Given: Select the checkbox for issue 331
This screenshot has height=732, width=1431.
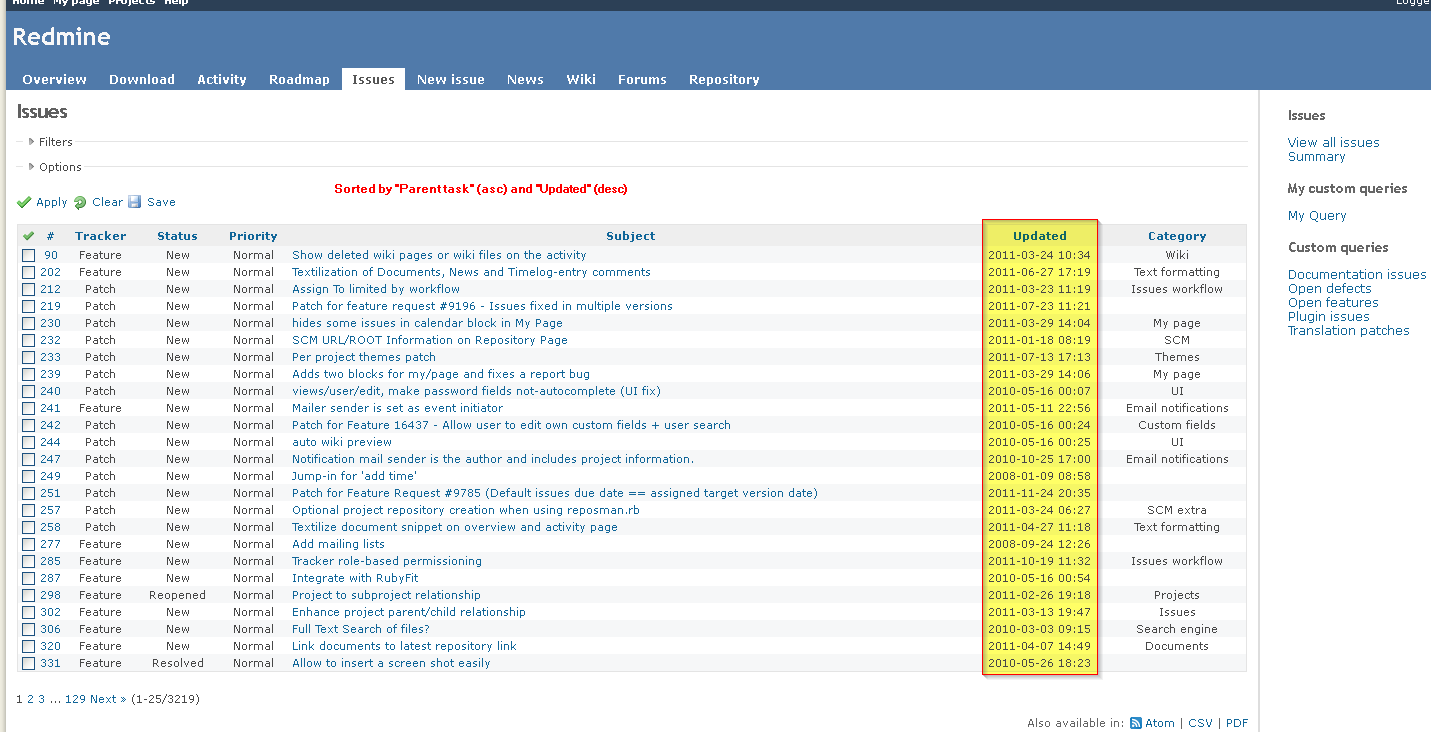Looking at the screenshot, I should coord(28,664).
